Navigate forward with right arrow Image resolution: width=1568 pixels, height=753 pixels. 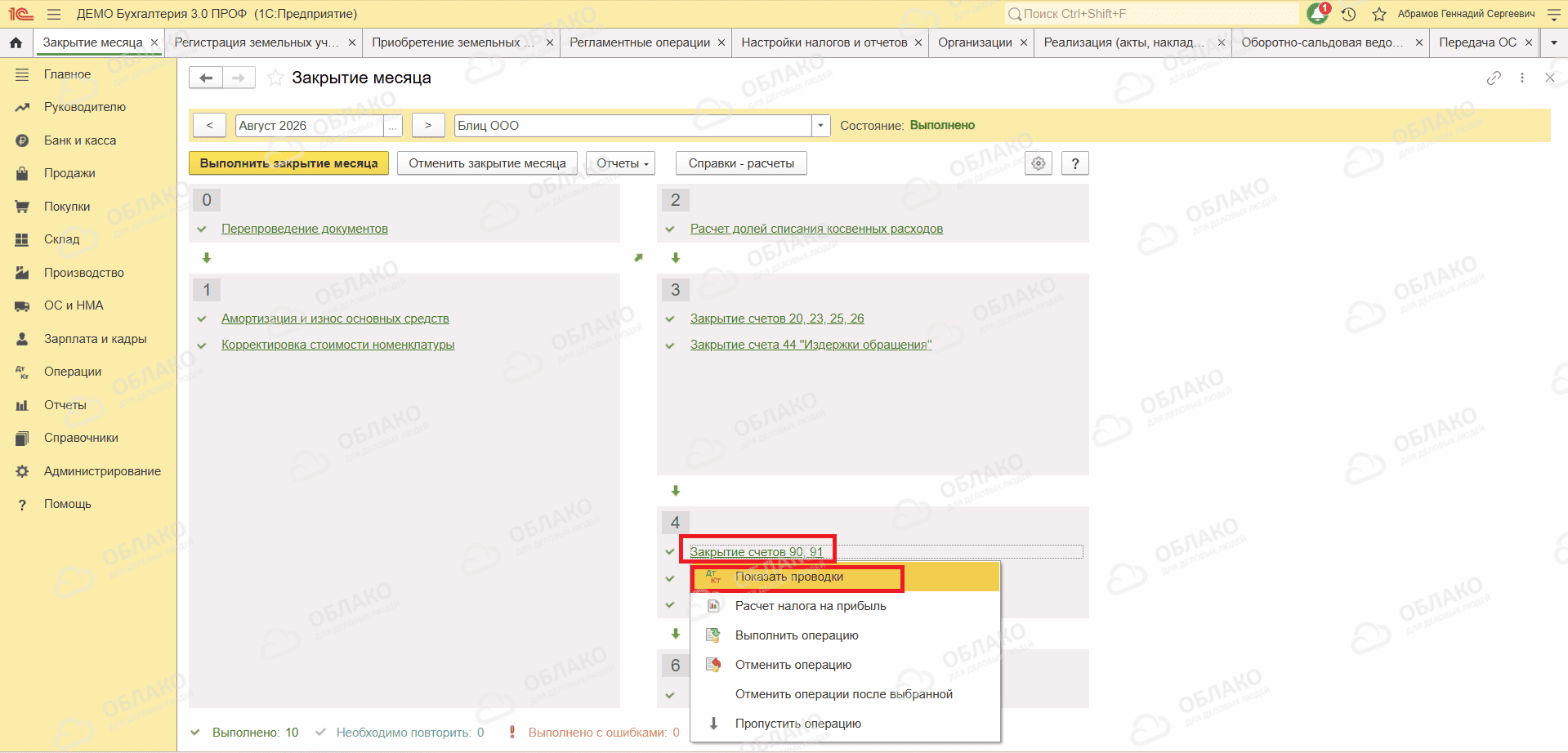pyautogui.click(x=239, y=78)
